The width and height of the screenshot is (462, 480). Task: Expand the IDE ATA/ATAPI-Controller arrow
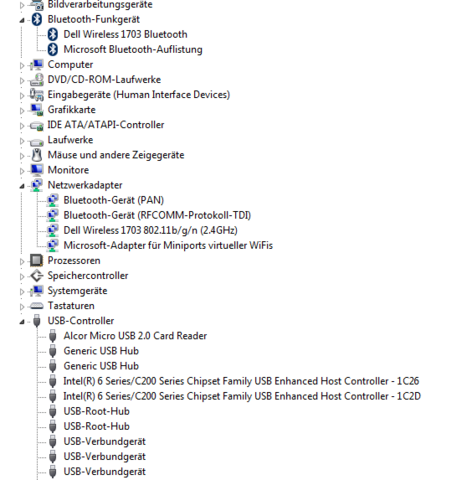pos(22,126)
